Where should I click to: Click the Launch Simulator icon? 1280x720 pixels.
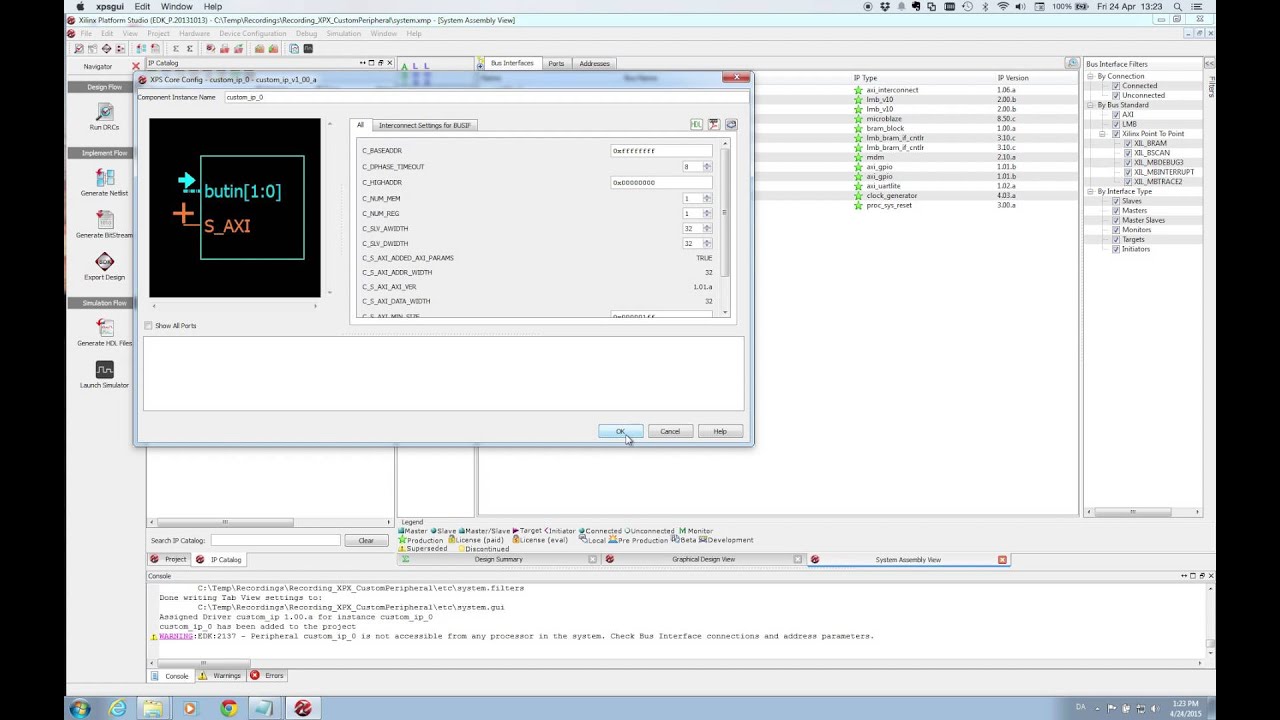(104, 370)
